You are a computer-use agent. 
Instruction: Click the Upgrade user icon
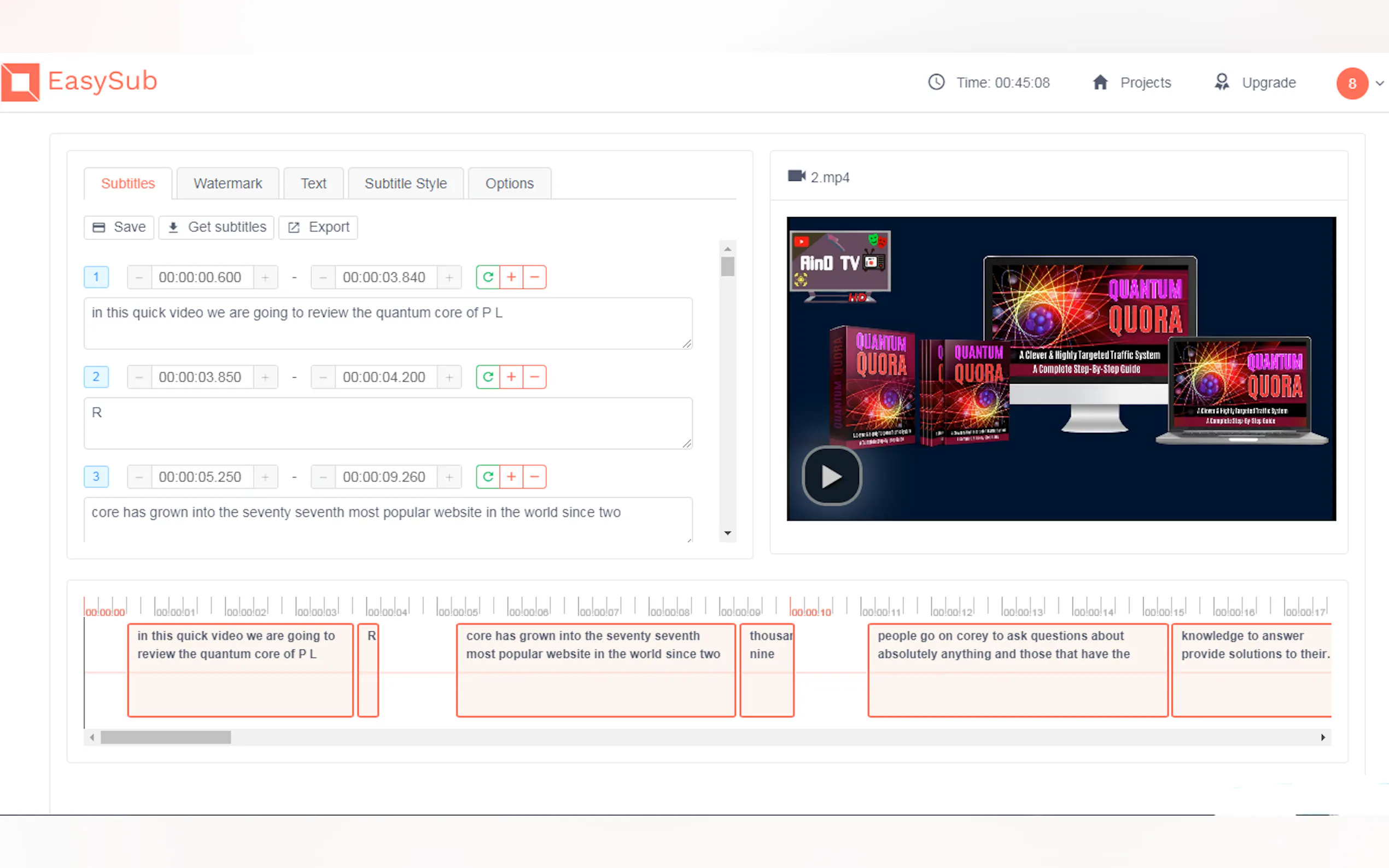point(1222,83)
